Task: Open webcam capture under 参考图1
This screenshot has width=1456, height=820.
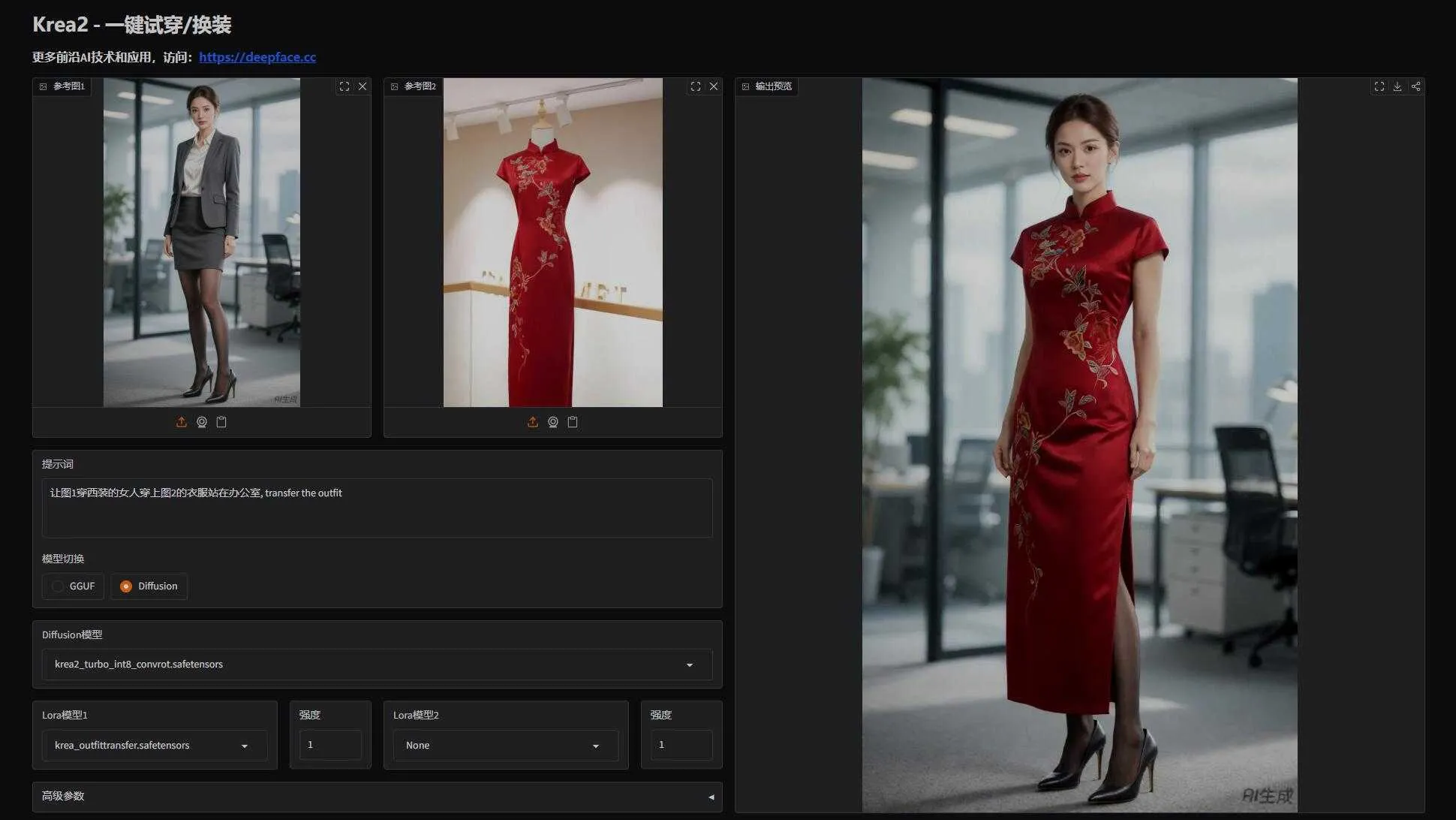Action: pos(202,422)
